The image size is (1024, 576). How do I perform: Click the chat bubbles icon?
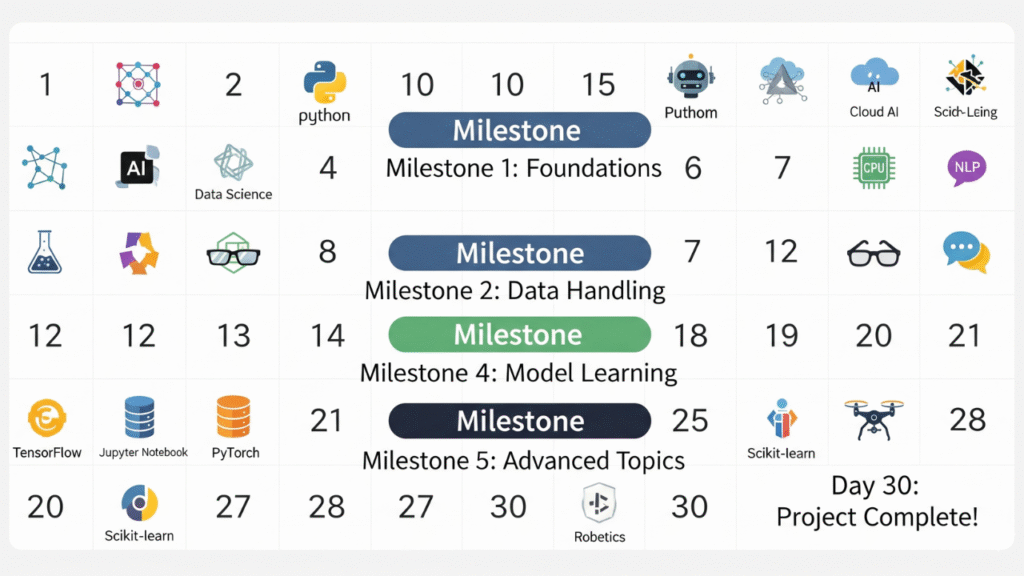tap(966, 252)
